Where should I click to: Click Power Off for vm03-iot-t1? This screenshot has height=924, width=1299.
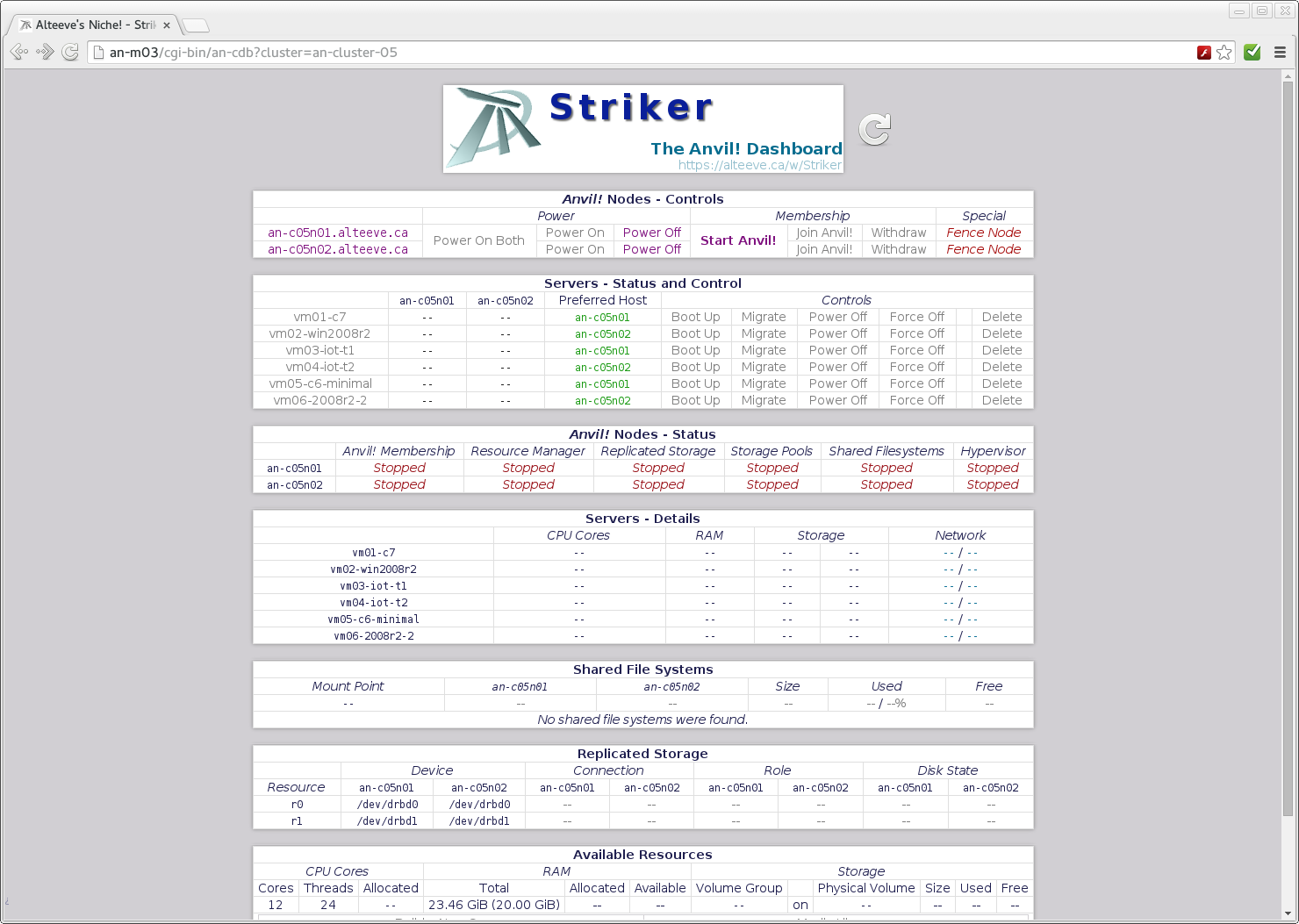coord(838,350)
